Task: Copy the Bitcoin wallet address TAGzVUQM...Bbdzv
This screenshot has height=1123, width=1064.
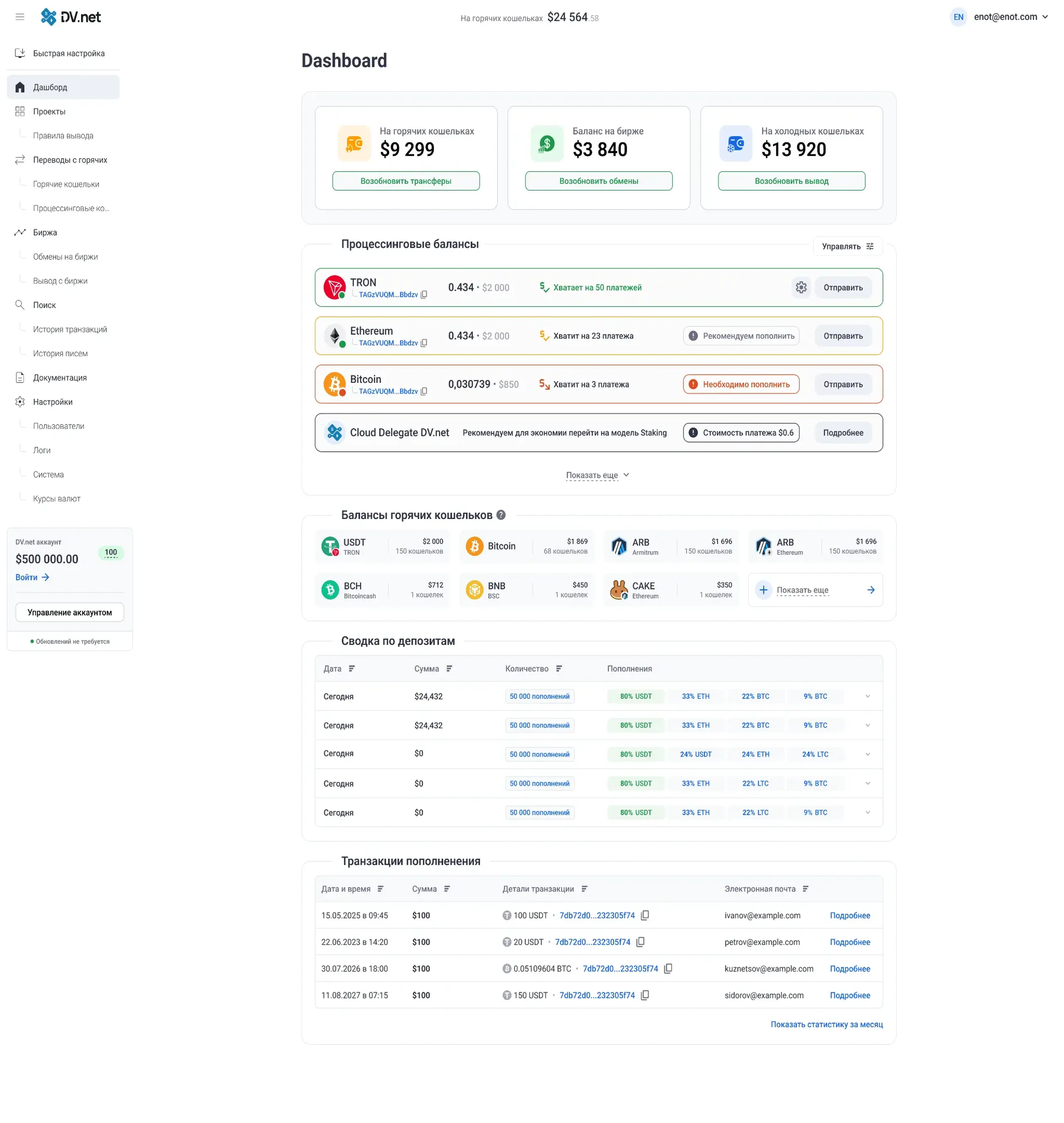Action: pos(424,391)
